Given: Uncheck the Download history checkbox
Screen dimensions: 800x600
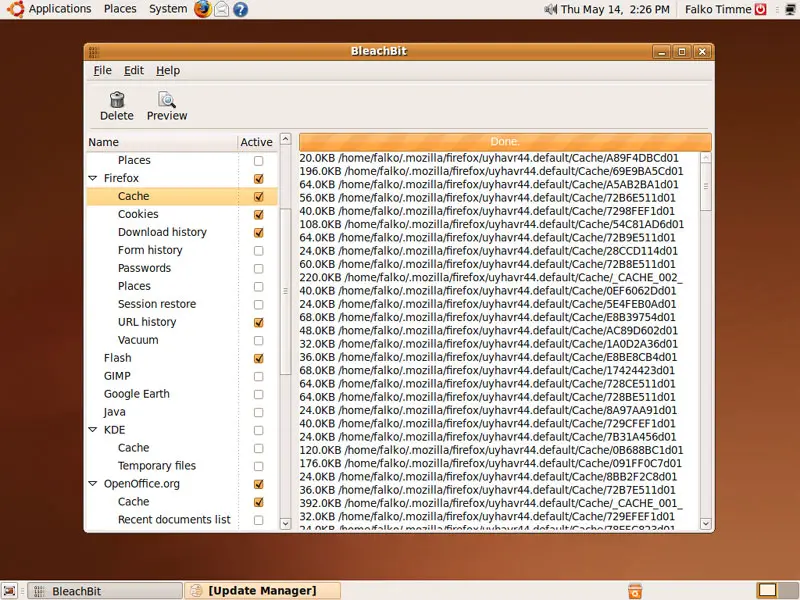Looking at the screenshot, I should pos(259,232).
